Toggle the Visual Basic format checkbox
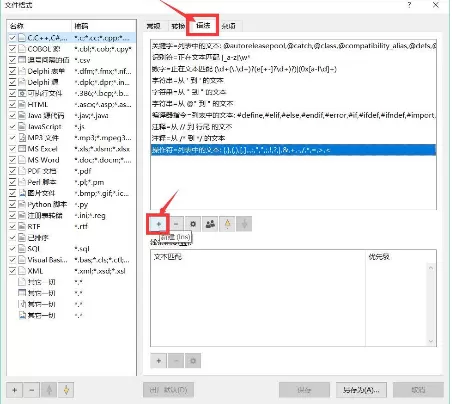Screen dimensions: 452x404 coord(13,260)
